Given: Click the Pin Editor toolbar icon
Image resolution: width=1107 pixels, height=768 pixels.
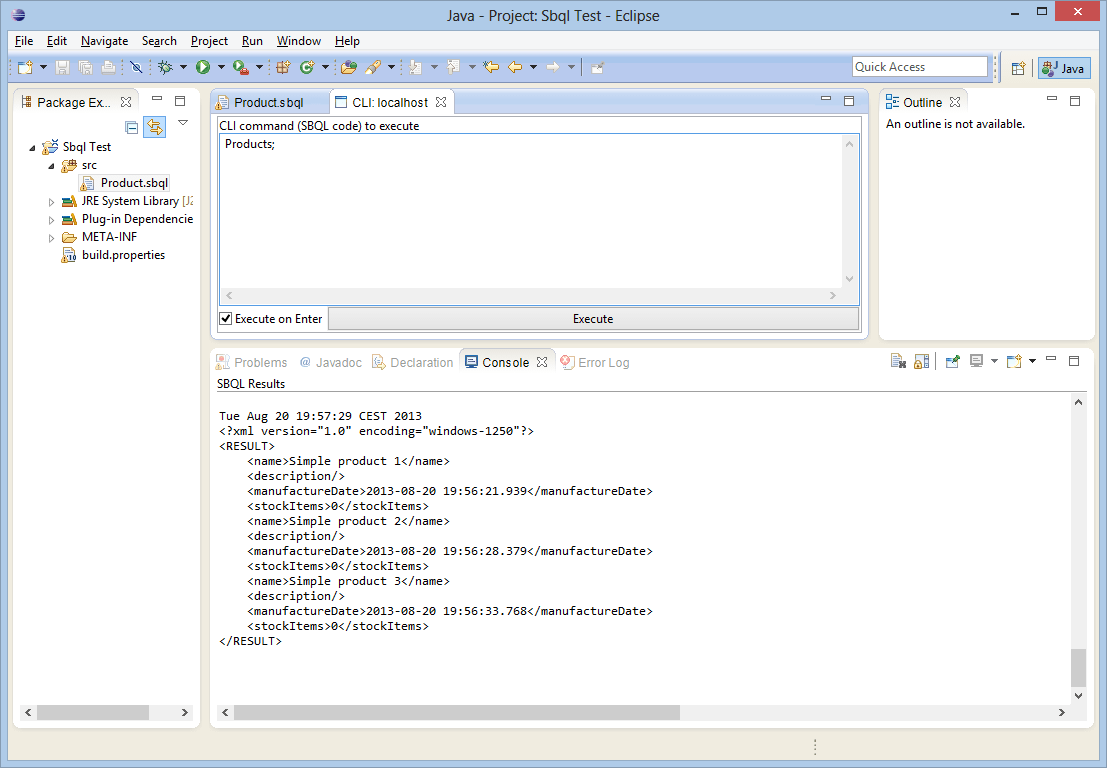Looking at the screenshot, I should click(x=597, y=67).
